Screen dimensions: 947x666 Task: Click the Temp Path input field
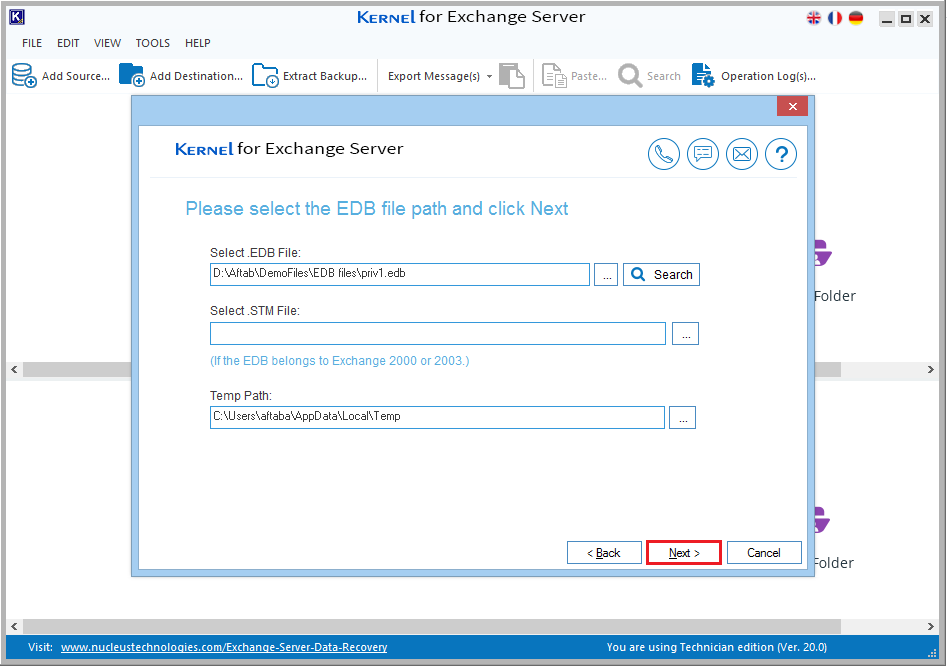tap(437, 417)
